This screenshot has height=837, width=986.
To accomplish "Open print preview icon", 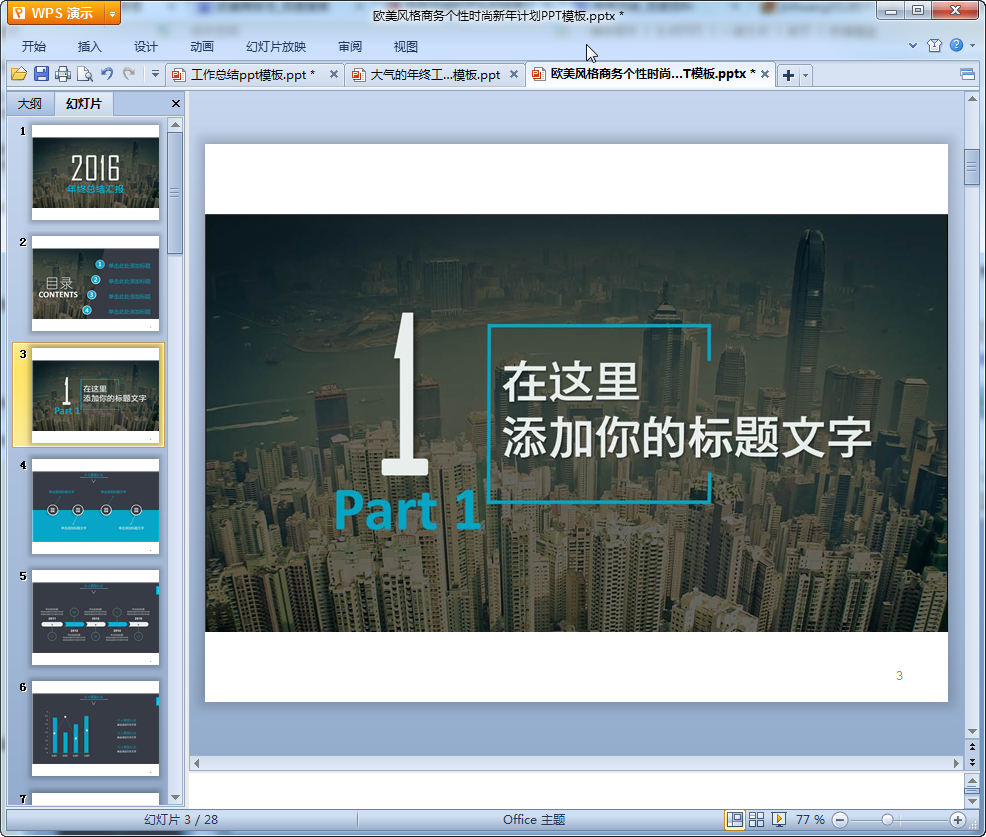I will click(x=85, y=74).
